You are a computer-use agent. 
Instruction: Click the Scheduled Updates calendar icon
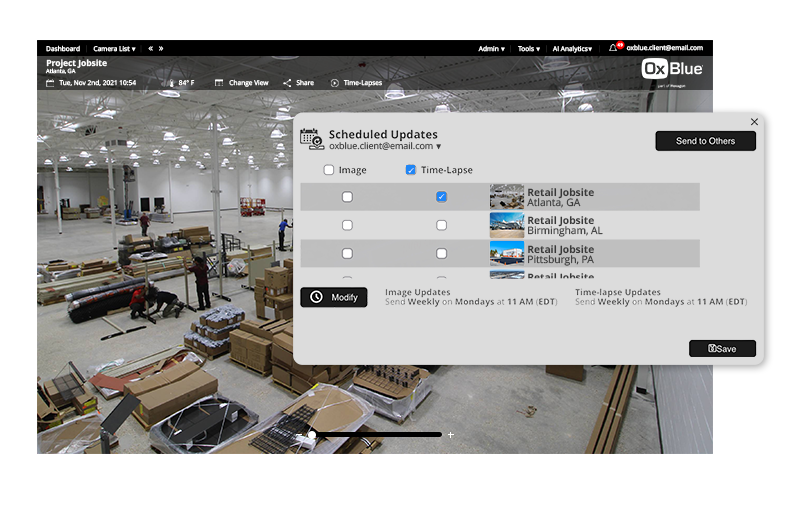[x=312, y=139]
